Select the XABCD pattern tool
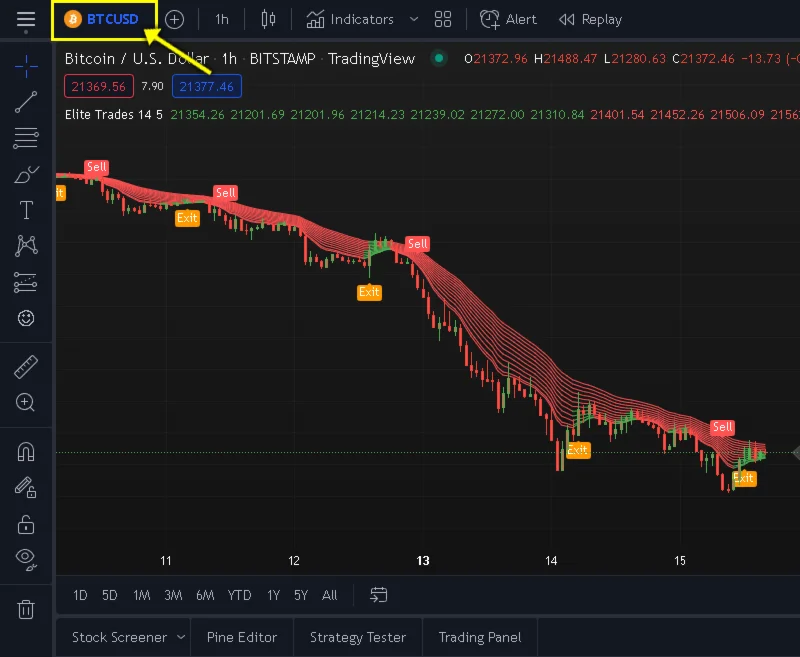 [26, 246]
